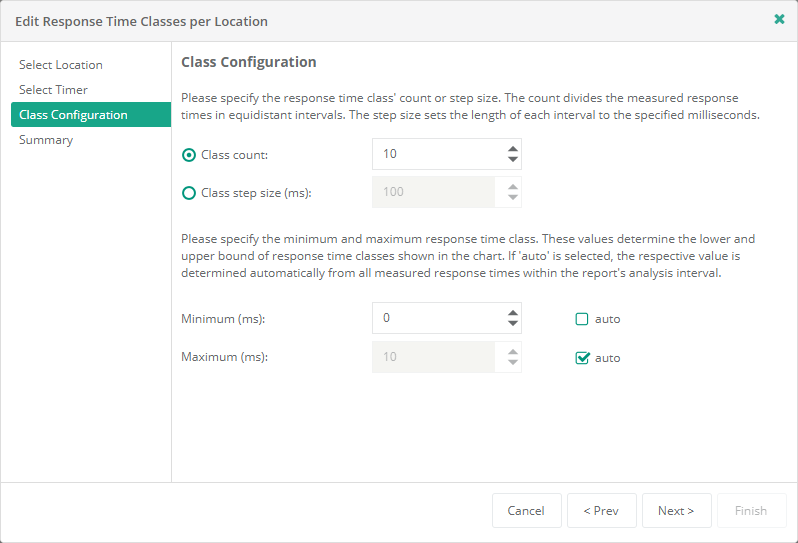Choose the Class step size radio button
The height and width of the screenshot is (543, 798).
click(x=189, y=193)
